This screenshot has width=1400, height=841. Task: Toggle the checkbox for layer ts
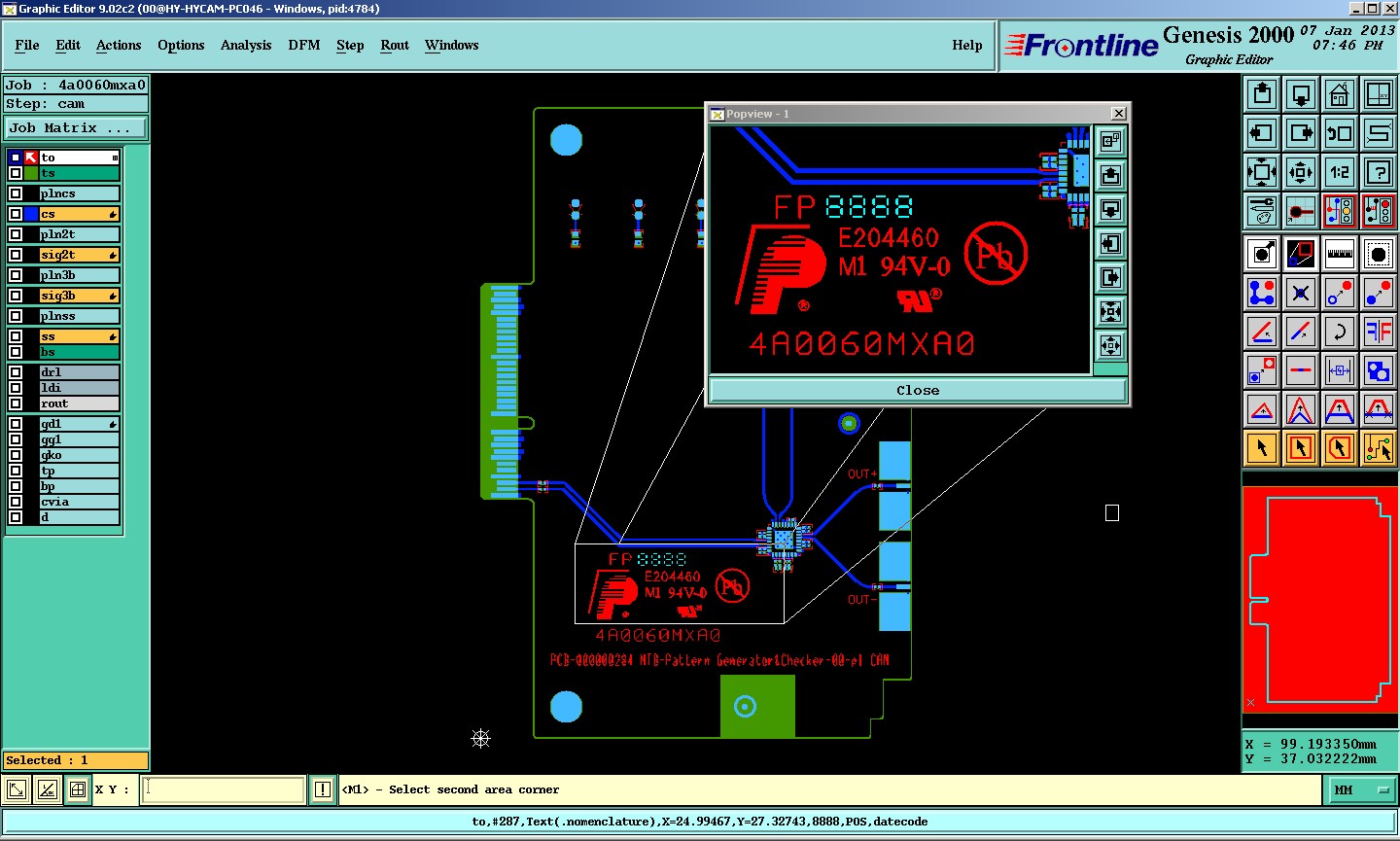(16, 173)
